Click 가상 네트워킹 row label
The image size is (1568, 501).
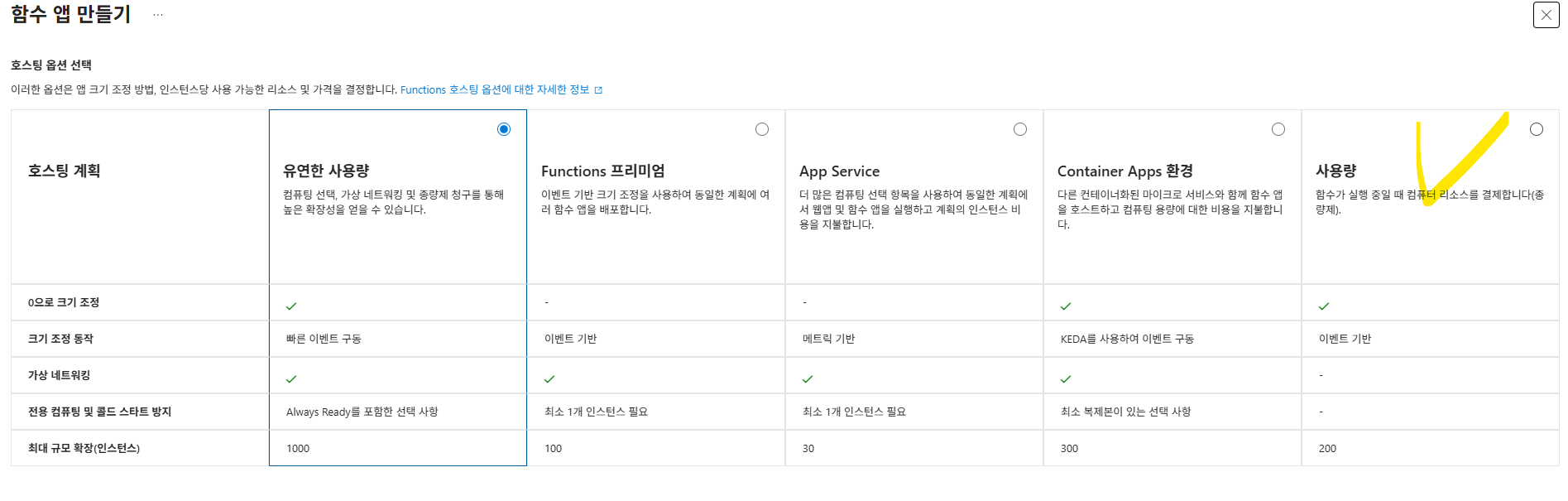pos(59,375)
